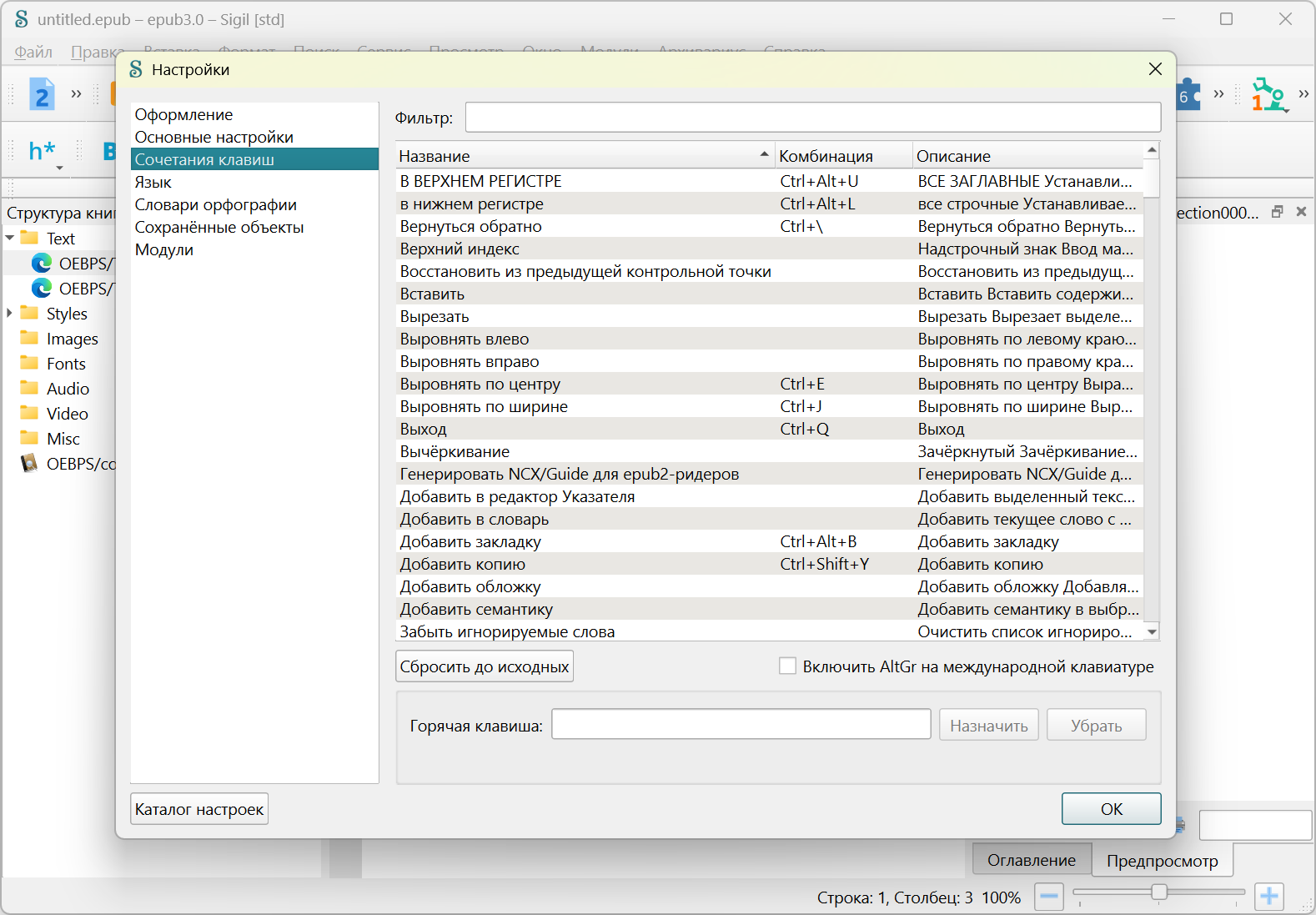Undock the panel using the float icon
This screenshot has width=1316, height=915.
click(1277, 212)
